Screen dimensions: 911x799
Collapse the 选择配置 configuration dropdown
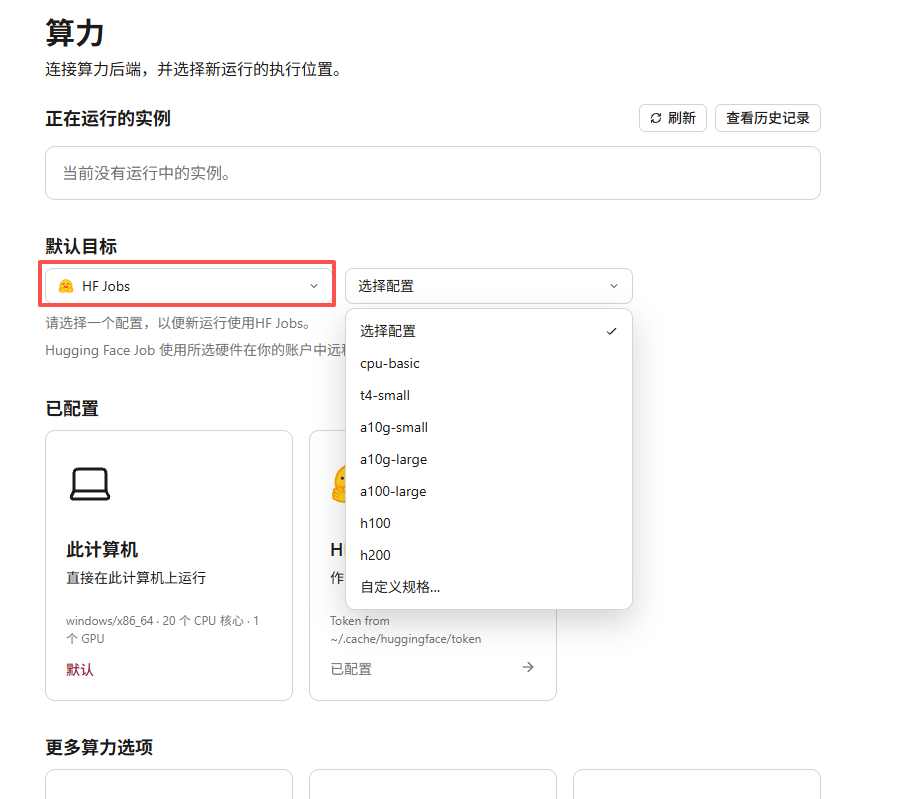coord(489,286)
